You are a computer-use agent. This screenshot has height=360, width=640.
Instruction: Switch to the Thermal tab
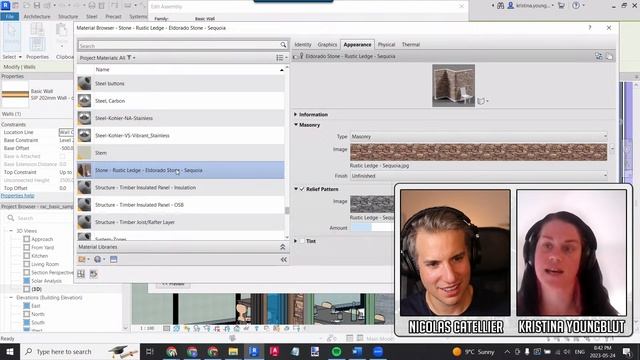coord(411,44)
